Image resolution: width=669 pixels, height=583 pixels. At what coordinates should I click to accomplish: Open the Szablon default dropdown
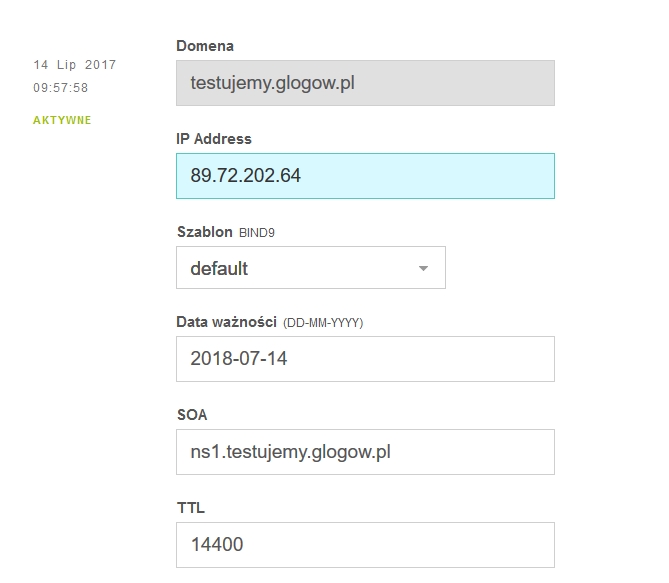point(311,268)
